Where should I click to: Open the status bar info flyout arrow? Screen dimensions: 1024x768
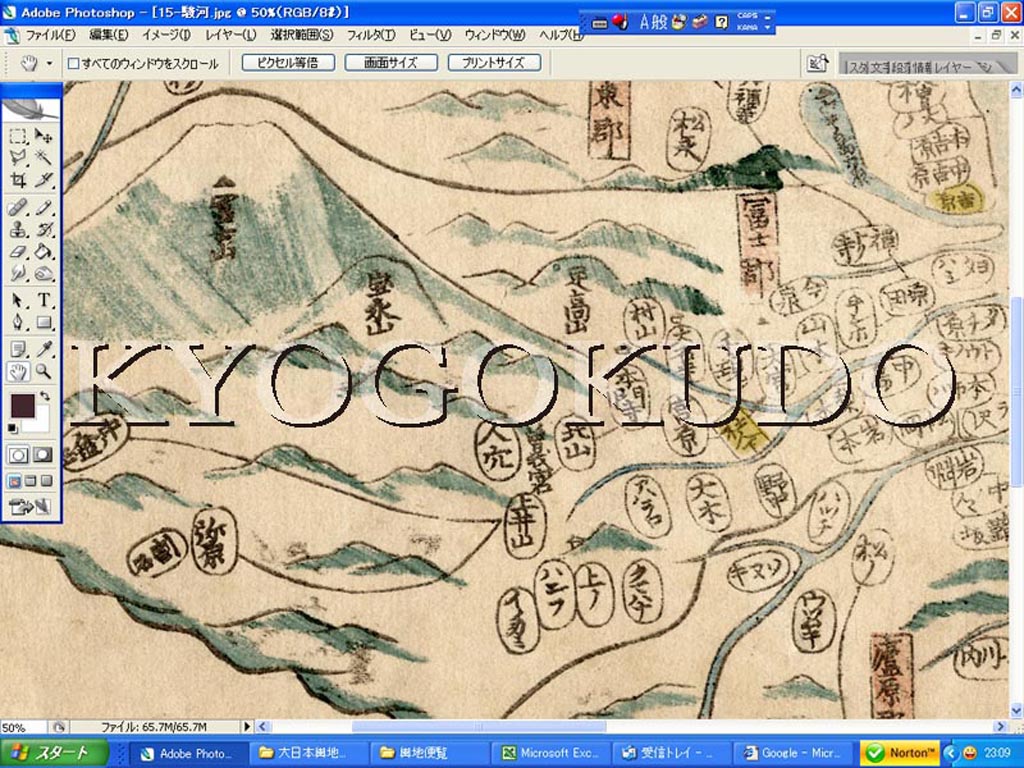point(247,726)
